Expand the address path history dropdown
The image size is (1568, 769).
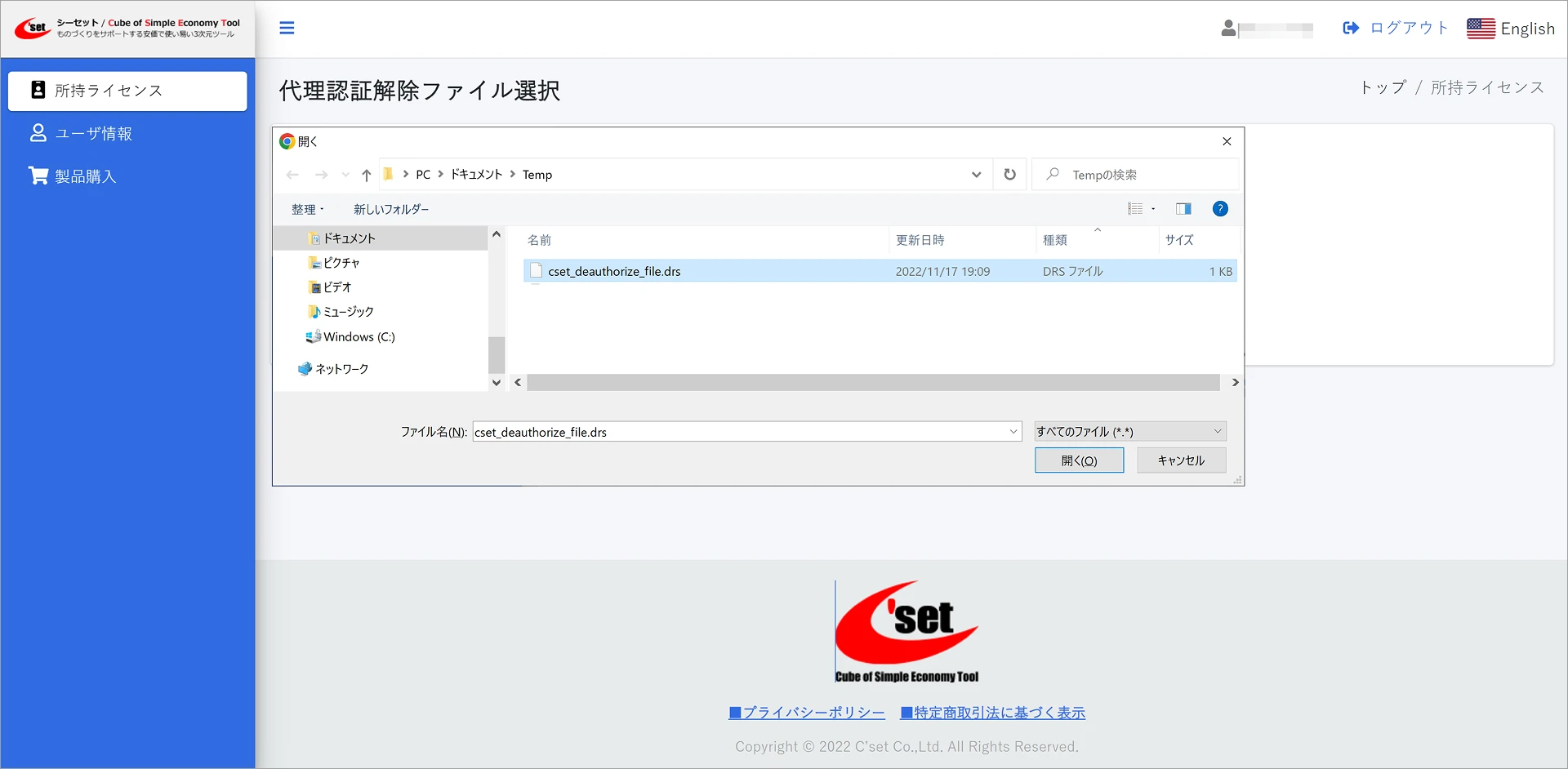(x=976, y=175)
